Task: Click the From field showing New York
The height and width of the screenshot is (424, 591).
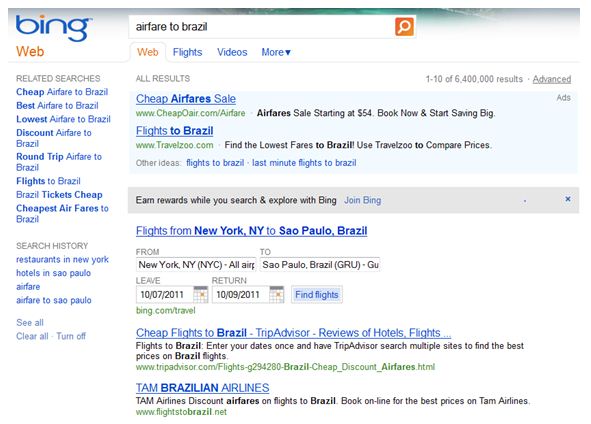Action: [x=196, y=265]
